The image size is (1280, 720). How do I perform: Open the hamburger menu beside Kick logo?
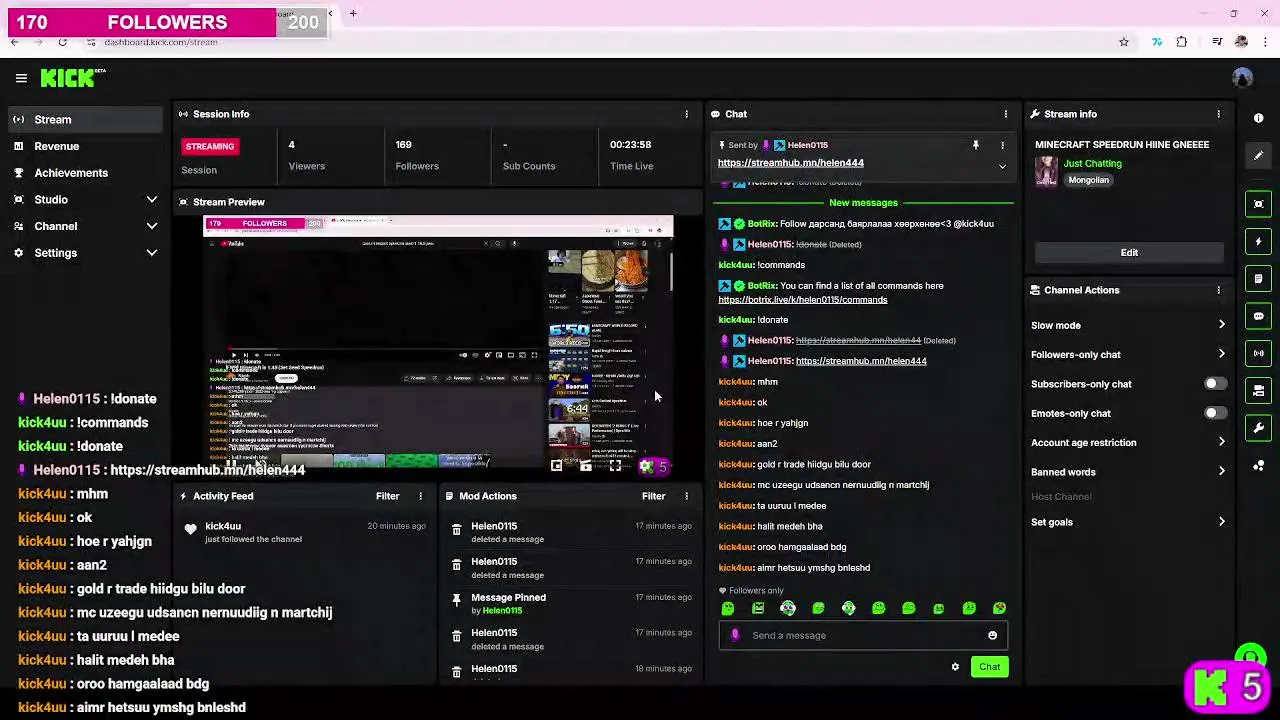pos(21,78)
